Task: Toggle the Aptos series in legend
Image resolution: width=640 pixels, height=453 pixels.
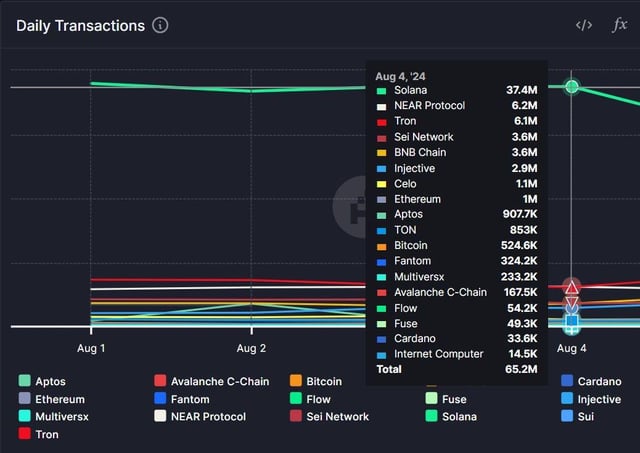Action: click(50, 381)
